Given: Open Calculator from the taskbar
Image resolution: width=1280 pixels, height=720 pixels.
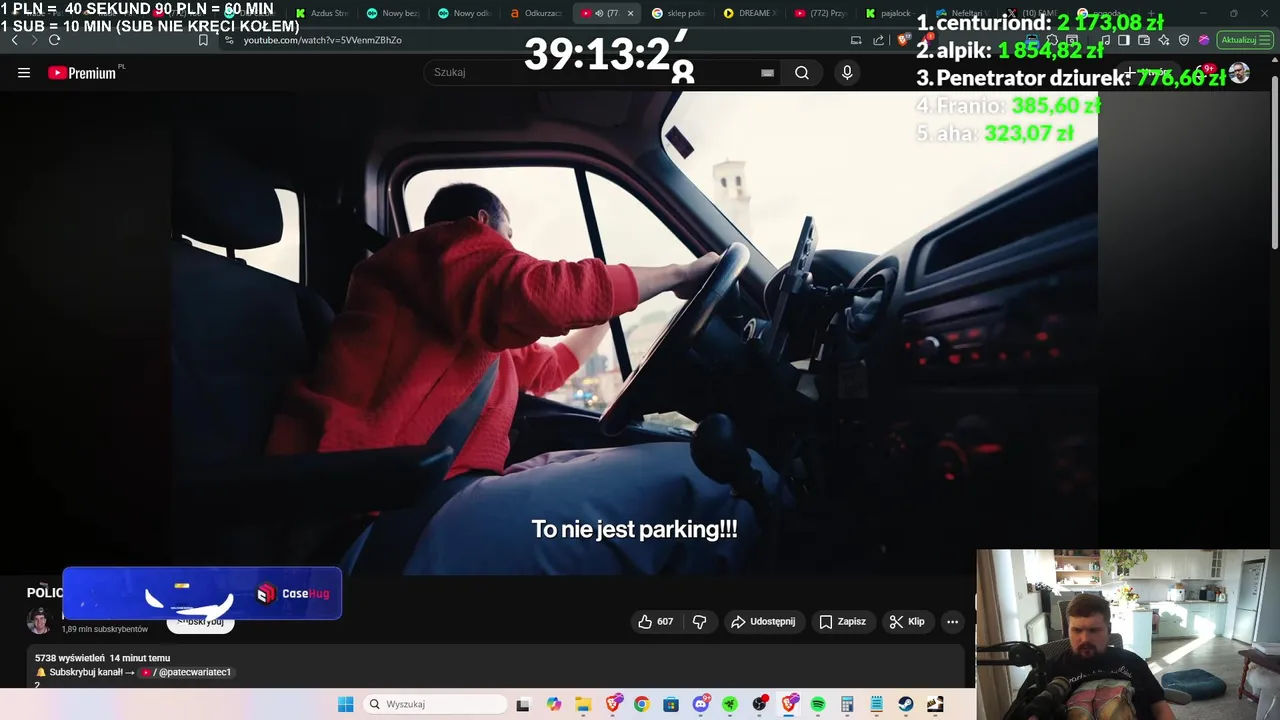Looking at the screenshot, I should pyautogui.click(x=847, y=704).
